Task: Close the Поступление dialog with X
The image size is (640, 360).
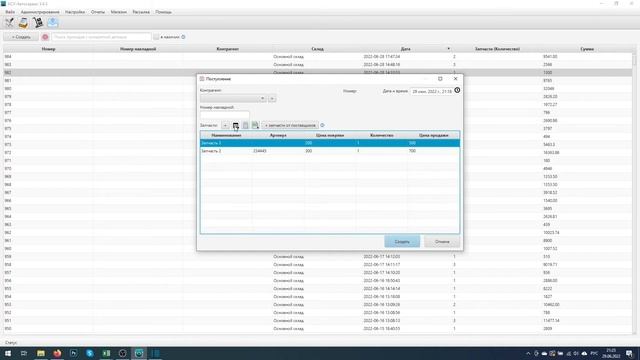Action: 456,79
